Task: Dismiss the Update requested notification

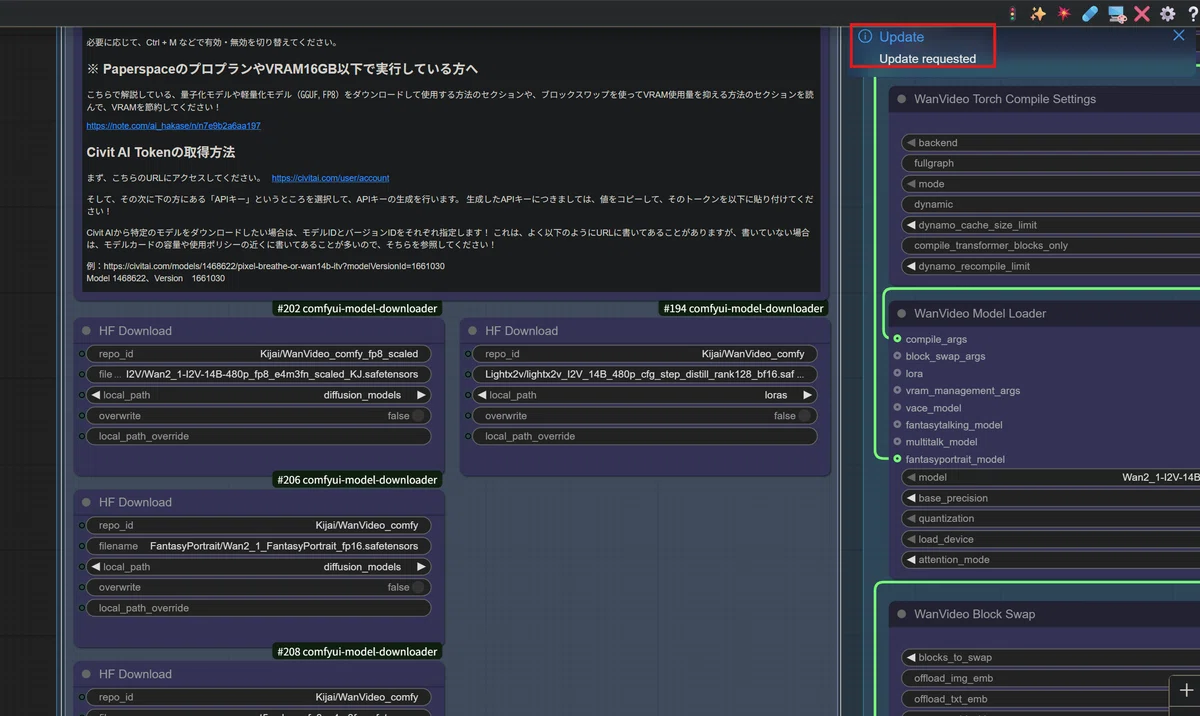Action: (1179, 36)
